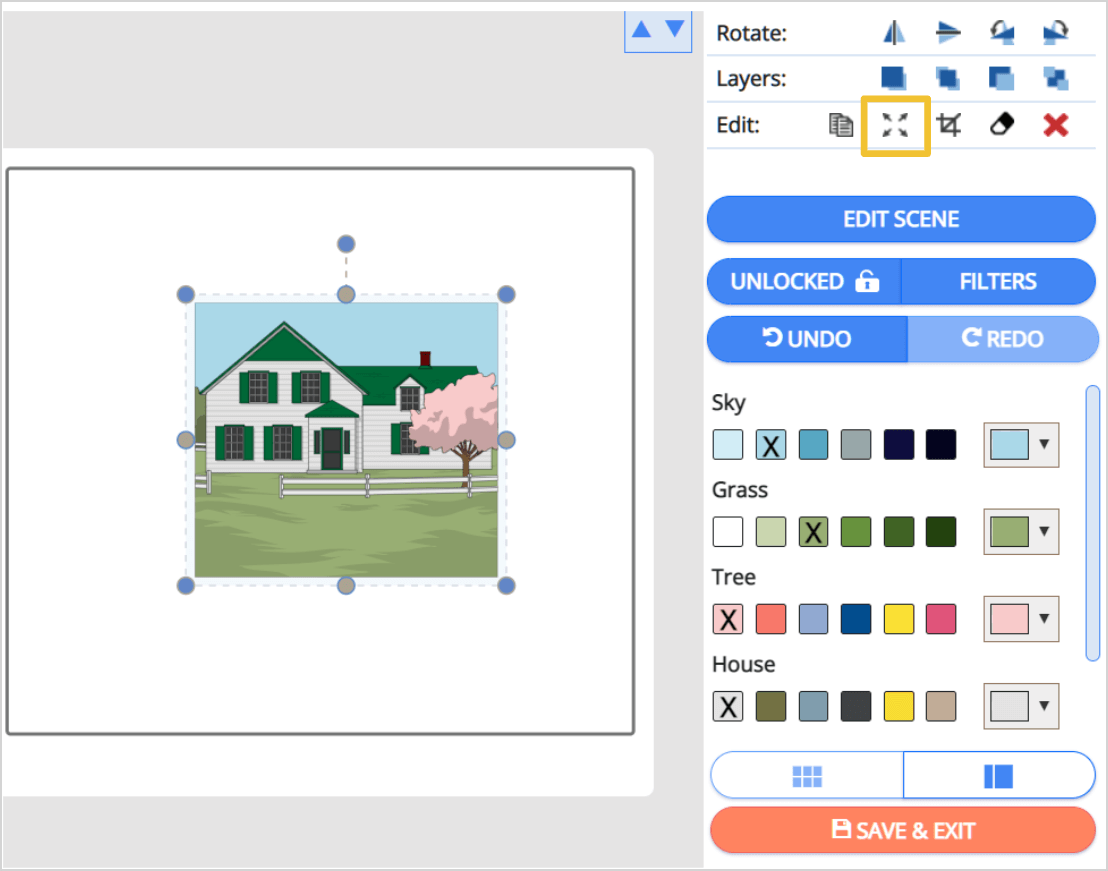Image resolution: width=1108 pixels, height=871 pixels.
Task: Choose the gray Sky swatch
Action: tap(856, 444)
